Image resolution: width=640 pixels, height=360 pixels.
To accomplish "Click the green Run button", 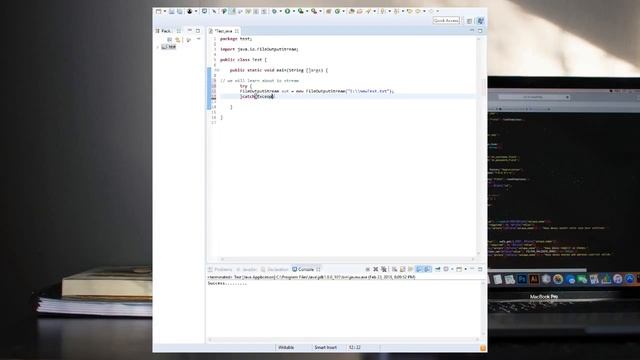I will pyautogui.click(x=287, y=11).
